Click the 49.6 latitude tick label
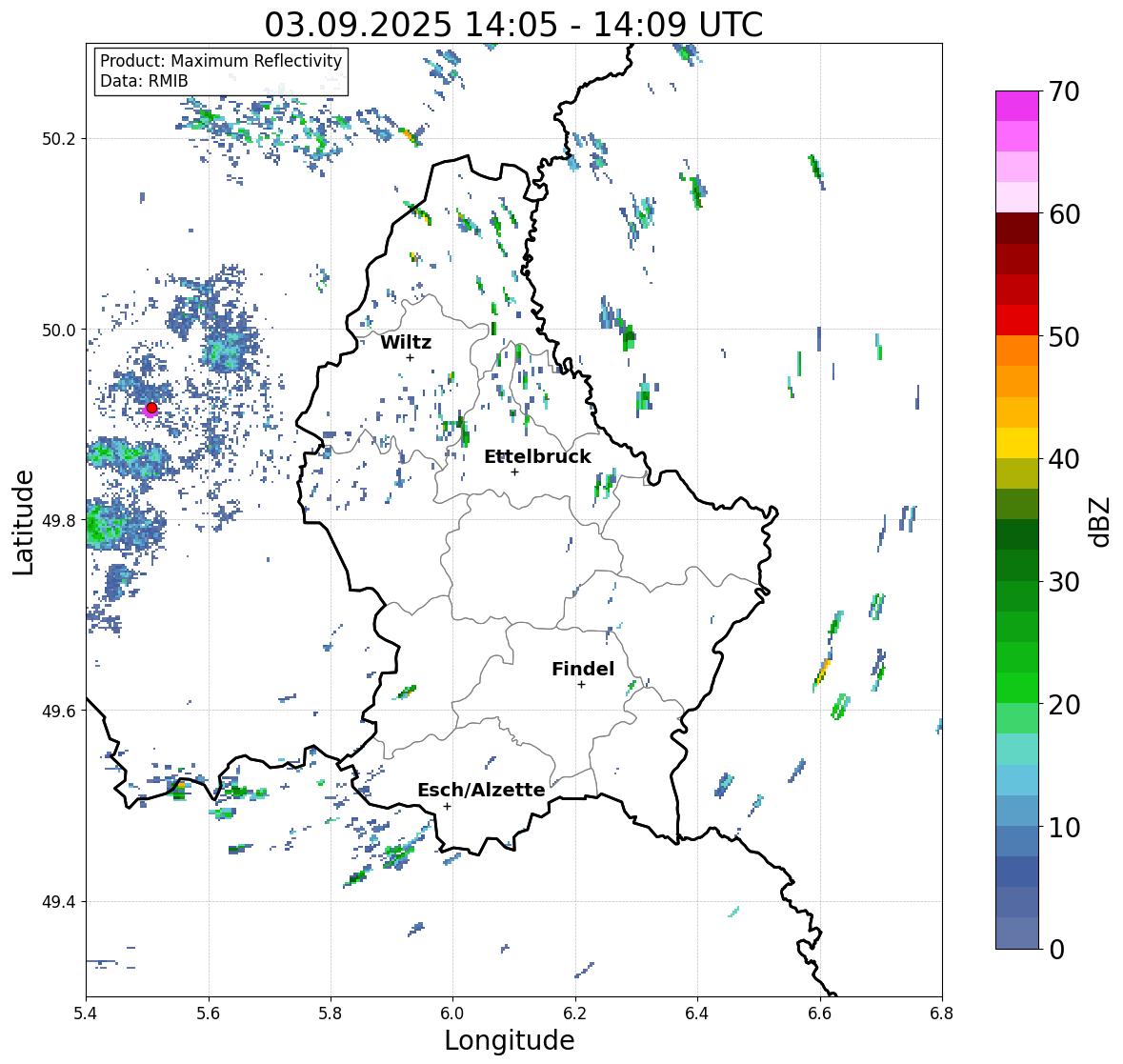This screenshot has width=1123, height=1064. click(59, 711)
